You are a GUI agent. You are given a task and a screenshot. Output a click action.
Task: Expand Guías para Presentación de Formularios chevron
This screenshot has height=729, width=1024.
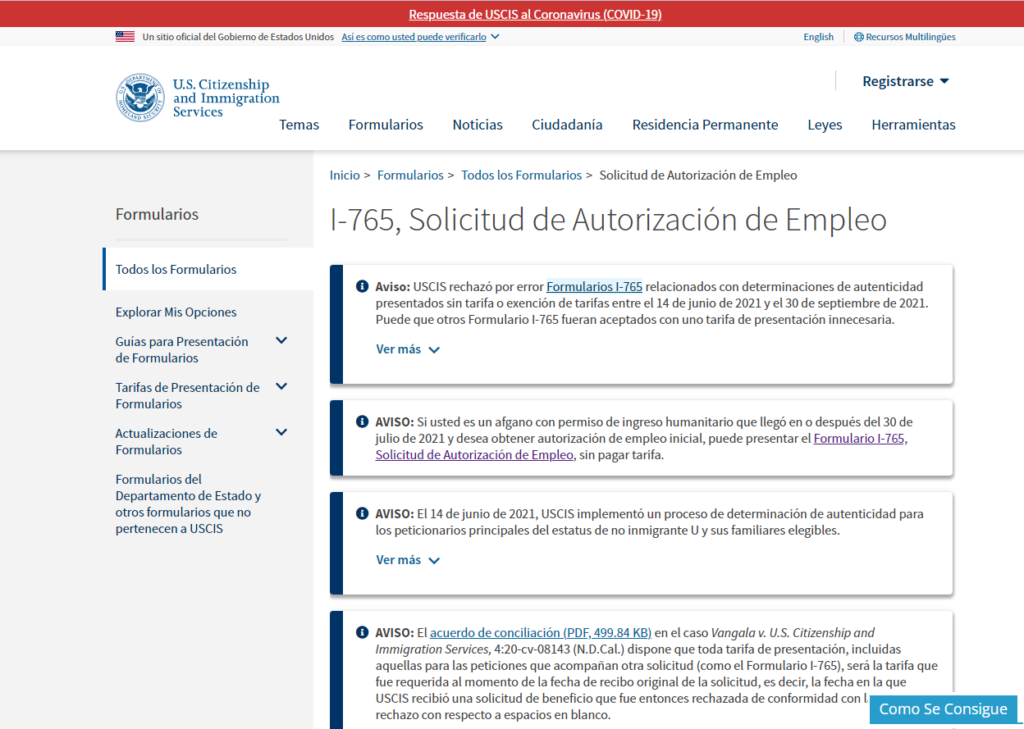[281, 340]
